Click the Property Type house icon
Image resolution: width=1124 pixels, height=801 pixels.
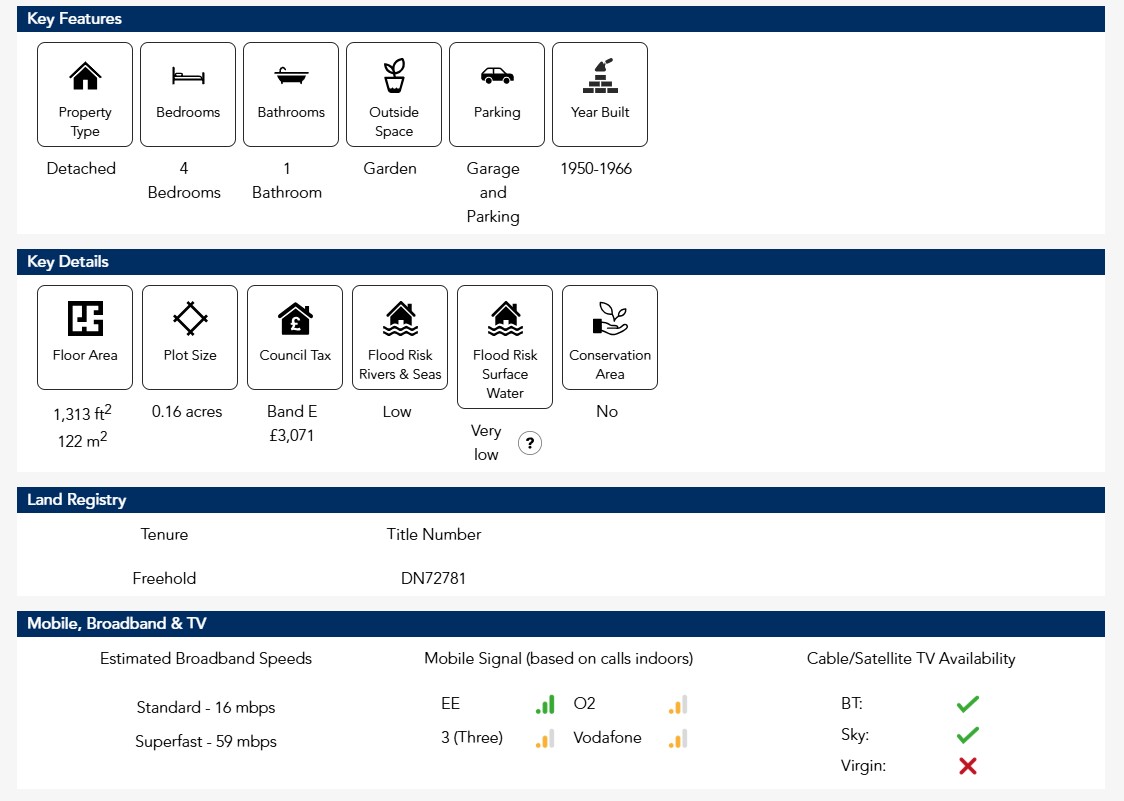pyautogui.click(x=85, y=76)
